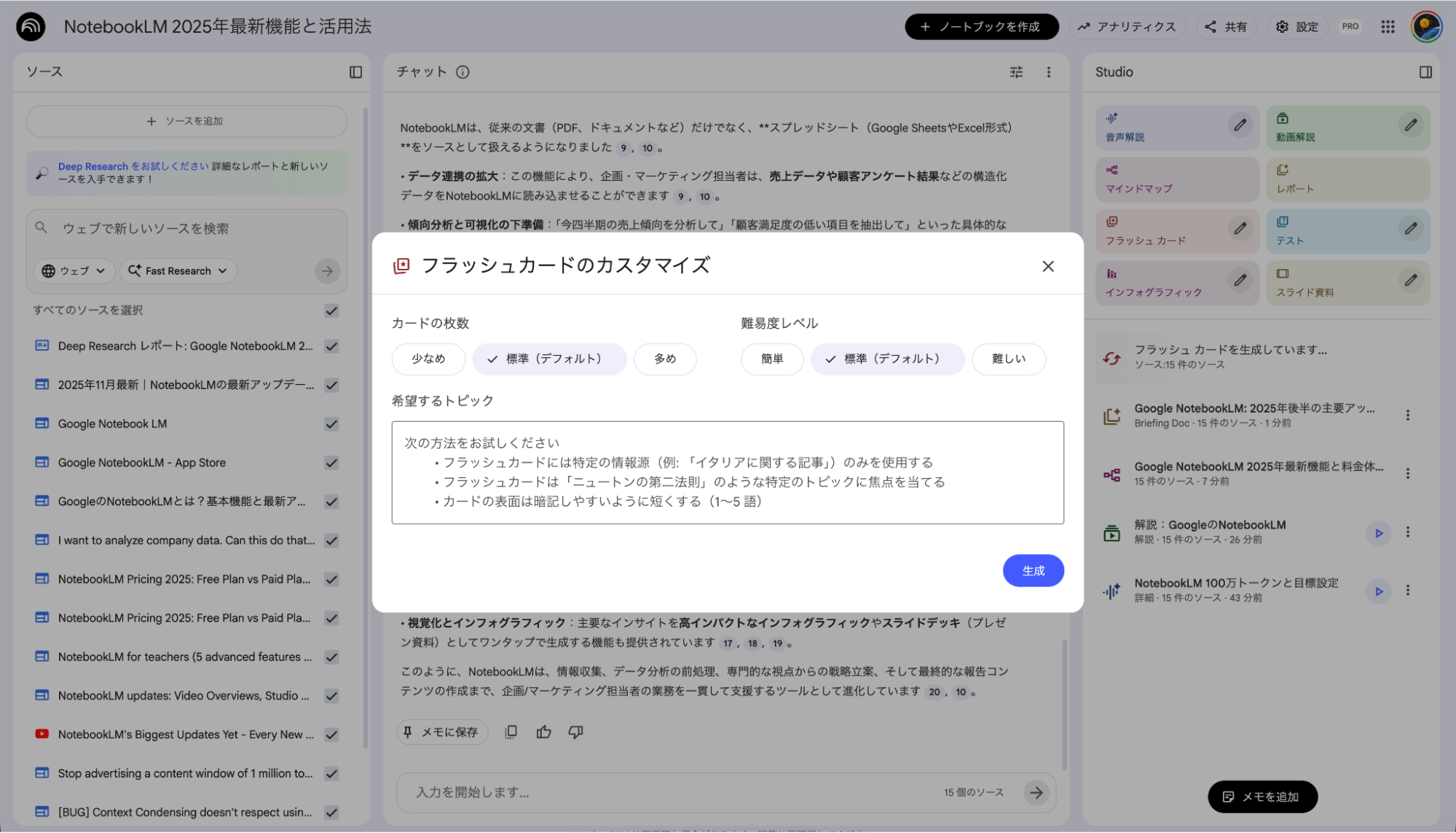Viewport: 1456px width, 833px height.
Task: Collapse the Sources panel
Action: (356, 71)
